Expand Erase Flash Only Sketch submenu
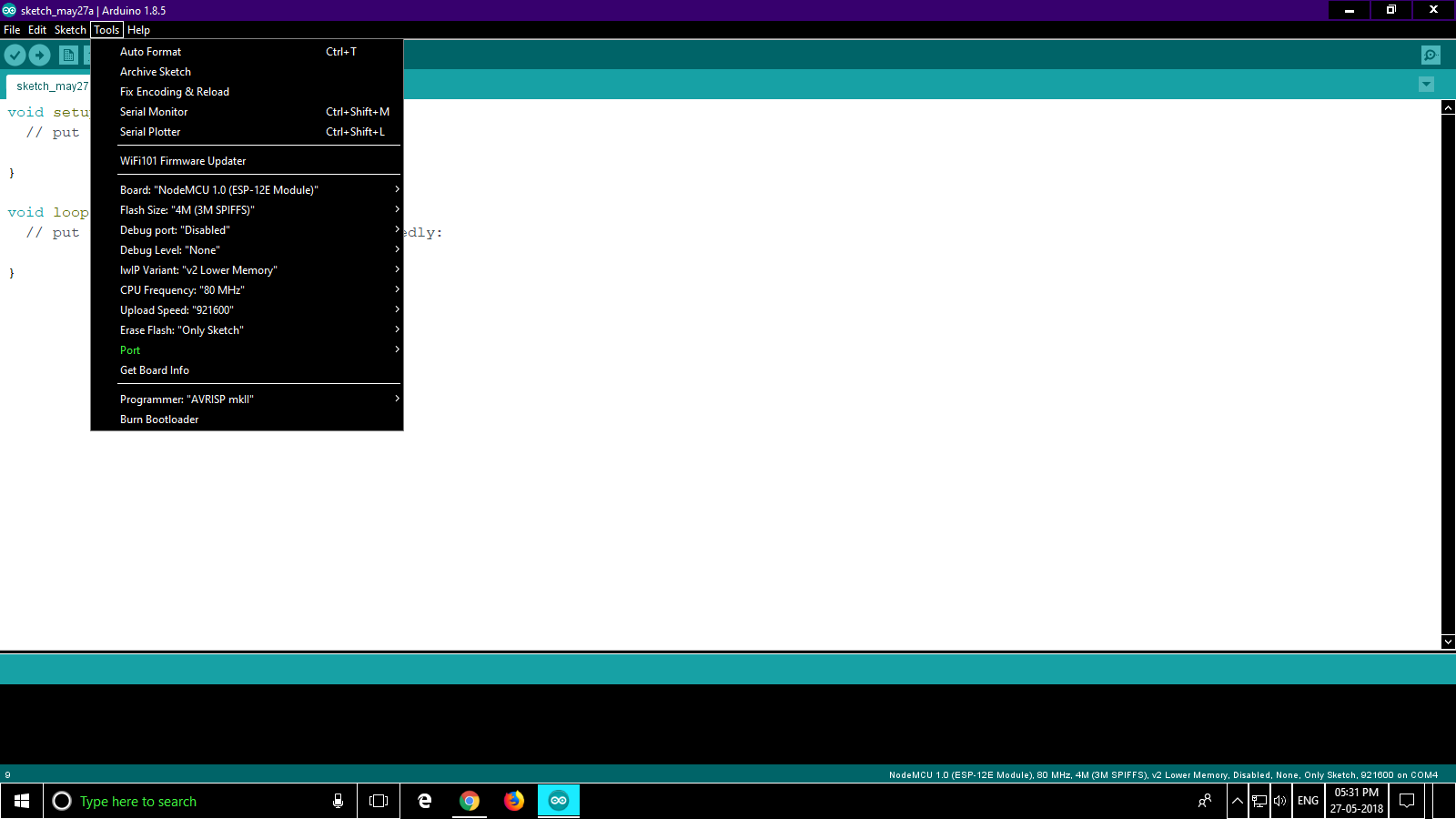Viewport: 1456px width, 819px height. point(247,330)
